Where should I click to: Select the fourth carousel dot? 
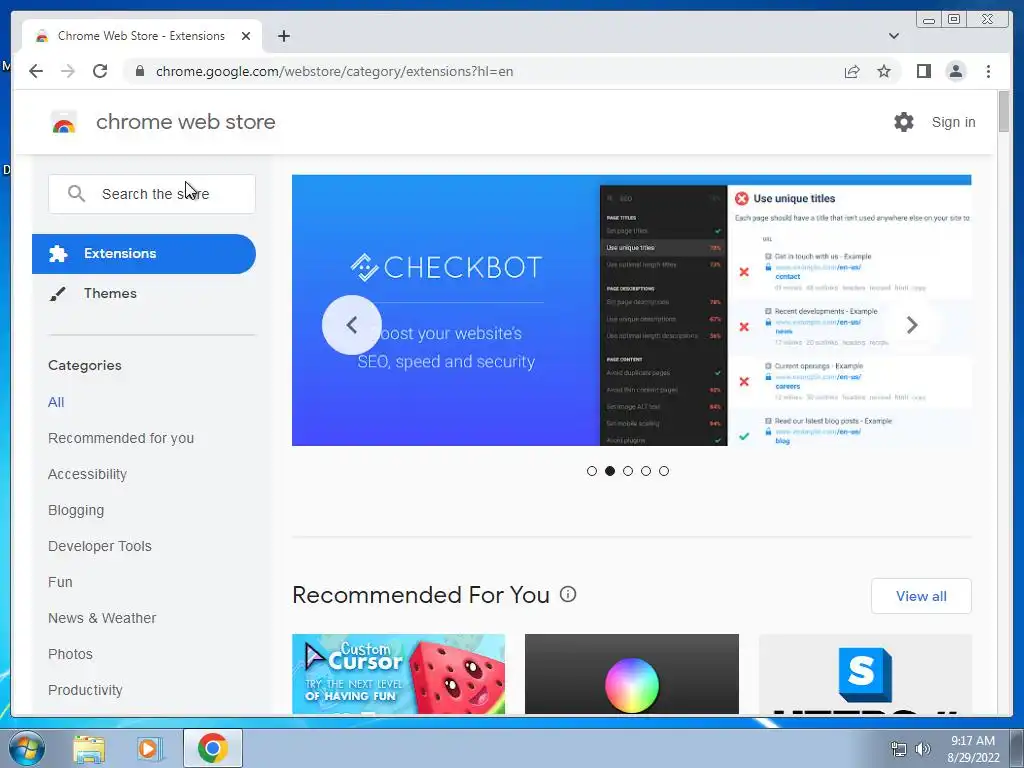pyautogui.click(x=646, y=471)
